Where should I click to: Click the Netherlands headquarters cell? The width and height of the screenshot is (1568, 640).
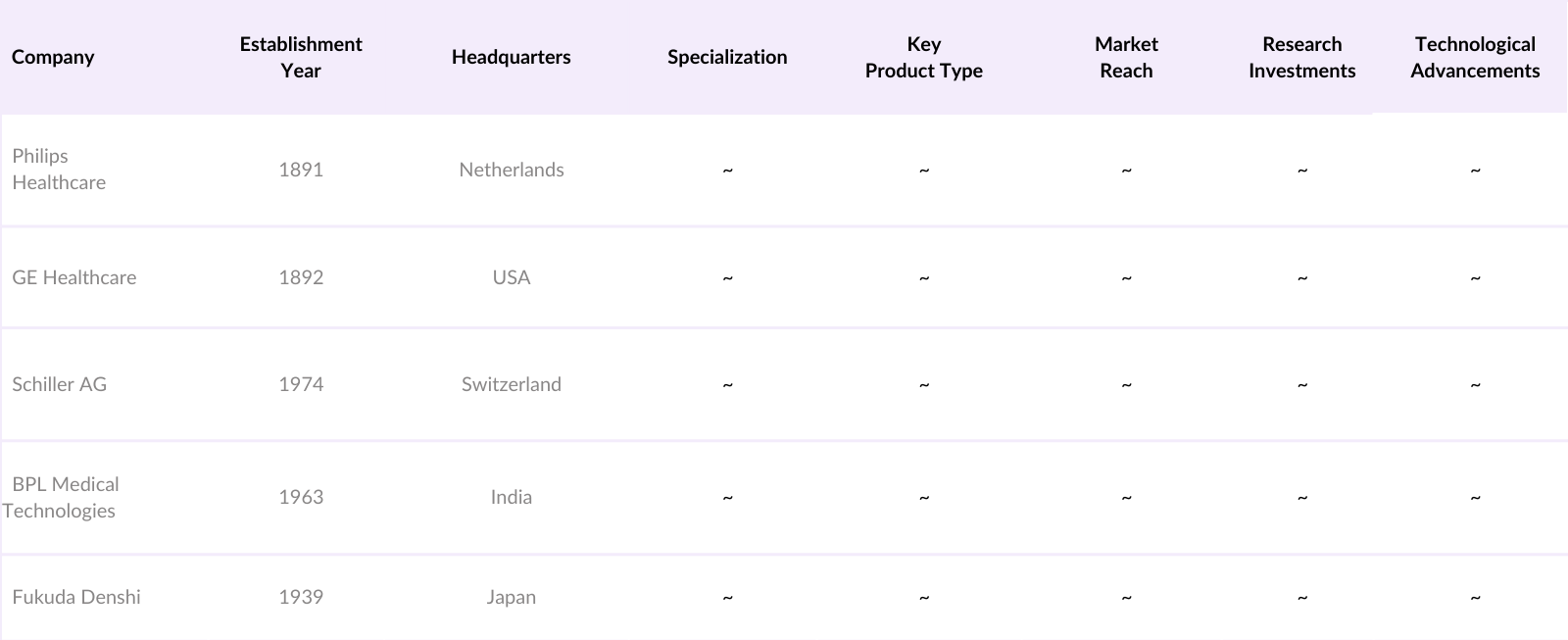[512, 170]
